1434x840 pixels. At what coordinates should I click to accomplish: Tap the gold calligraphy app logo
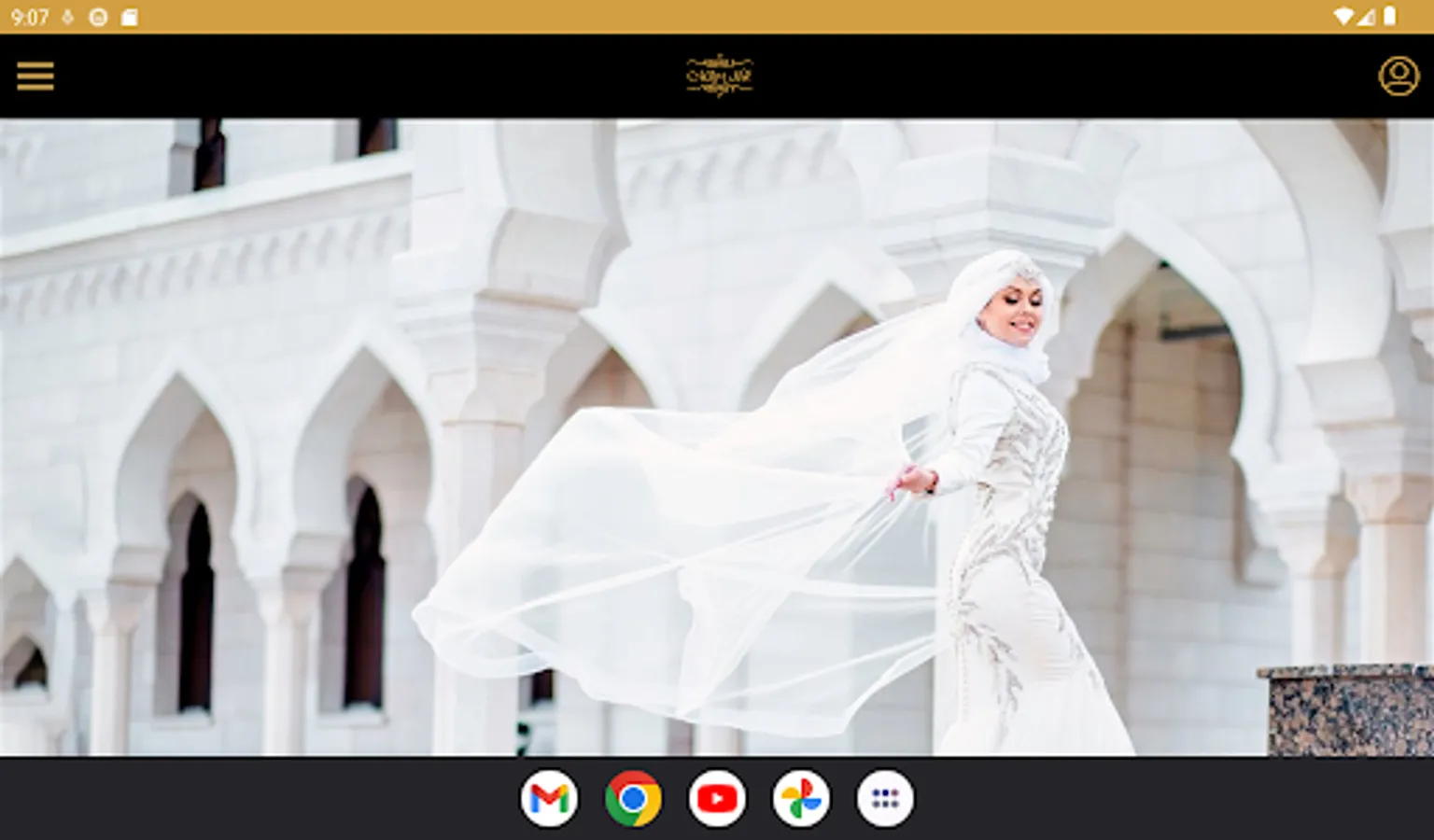(x=719, y=76)
